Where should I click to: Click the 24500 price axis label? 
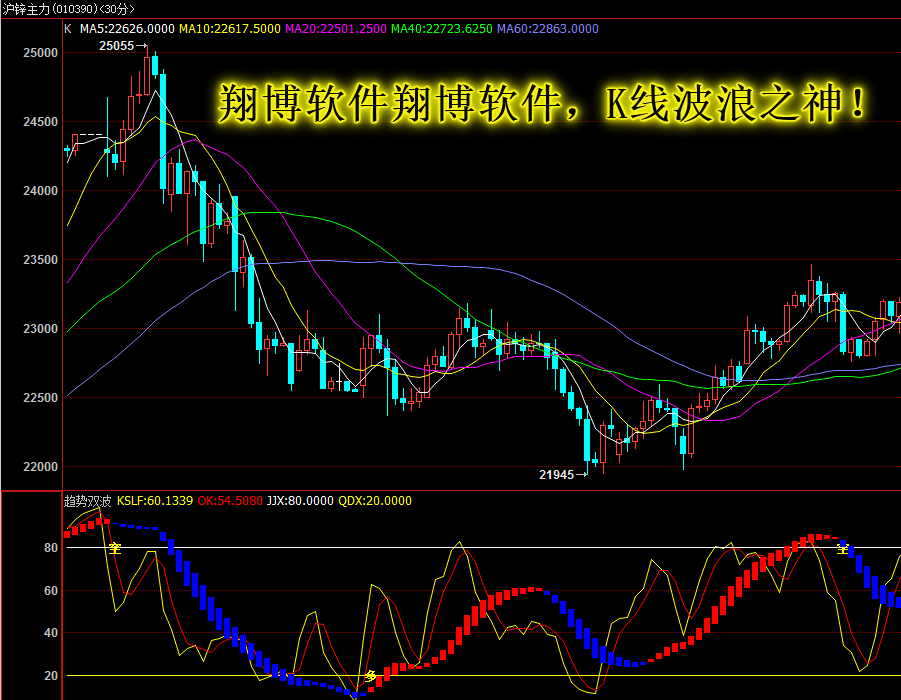(x=40, y=122)
